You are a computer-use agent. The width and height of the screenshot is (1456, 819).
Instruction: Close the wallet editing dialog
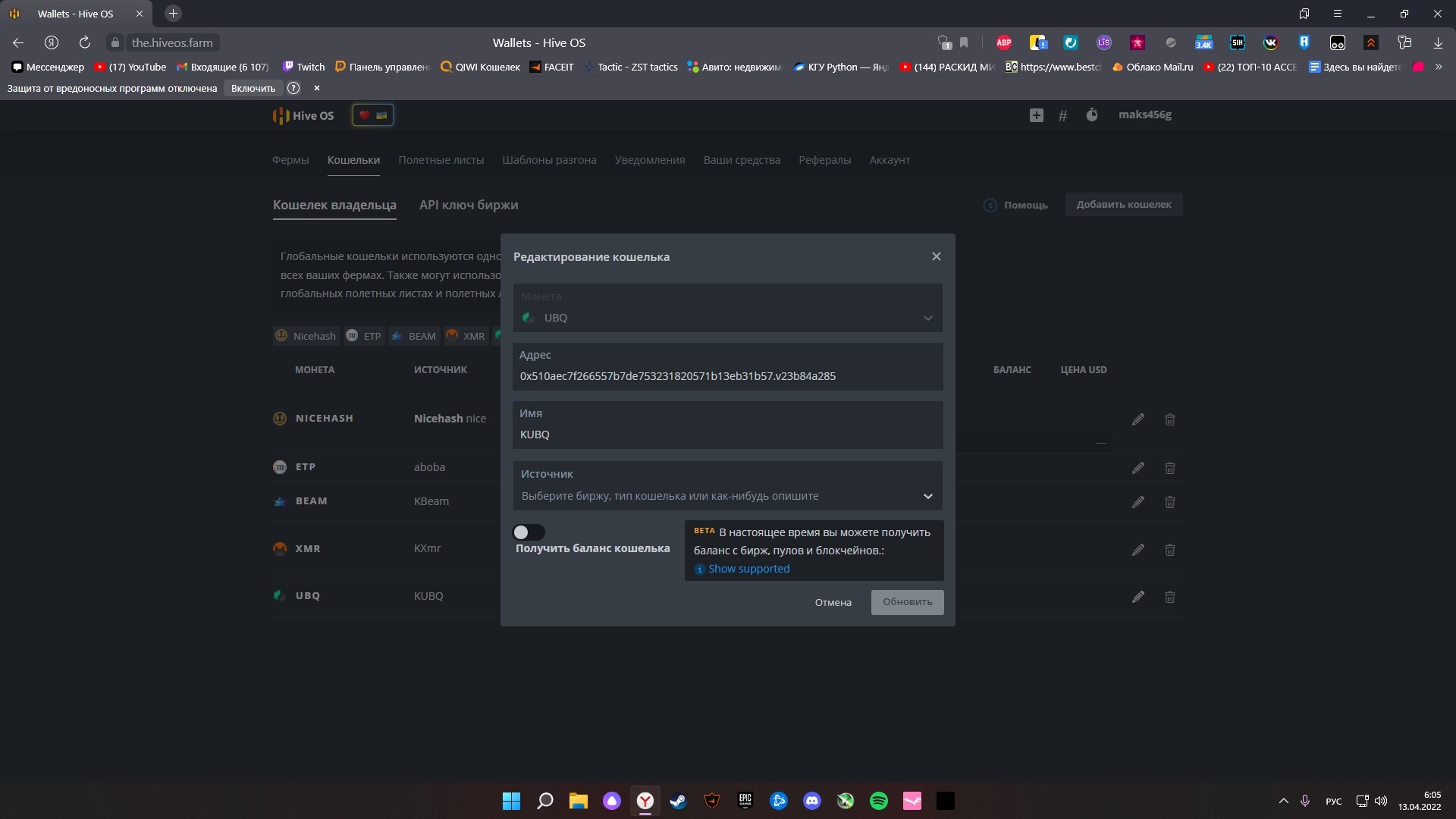point(936,256)
